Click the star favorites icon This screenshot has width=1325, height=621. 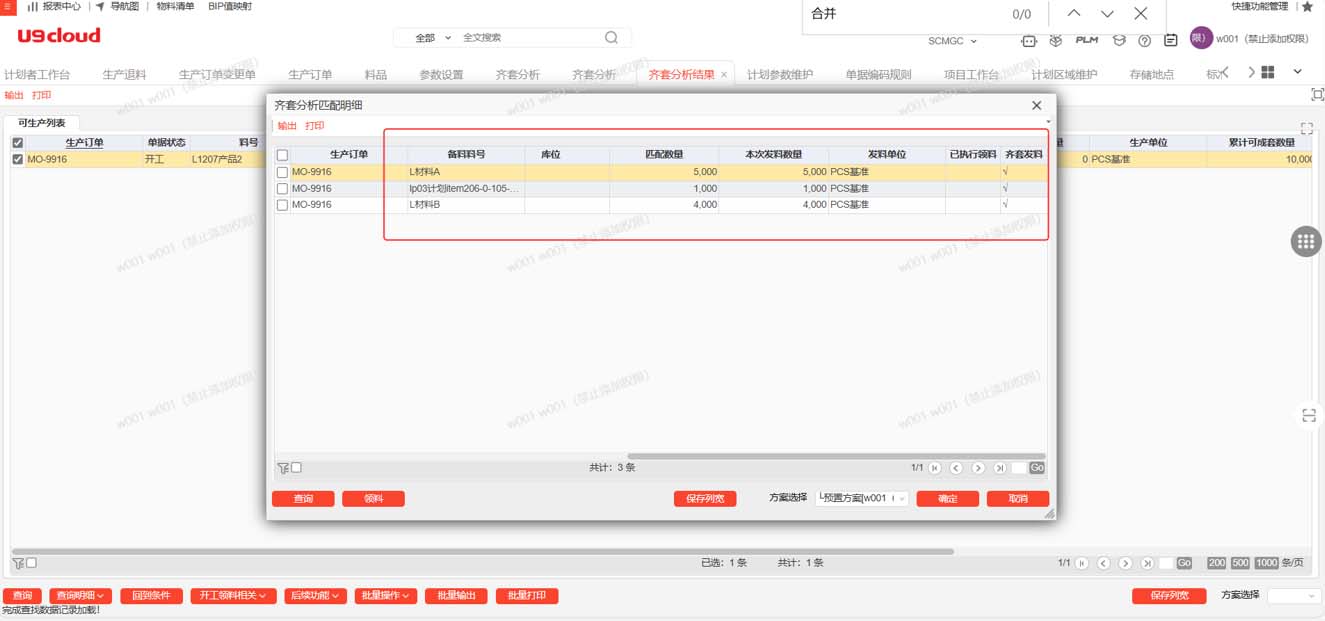coord(1307,7)
